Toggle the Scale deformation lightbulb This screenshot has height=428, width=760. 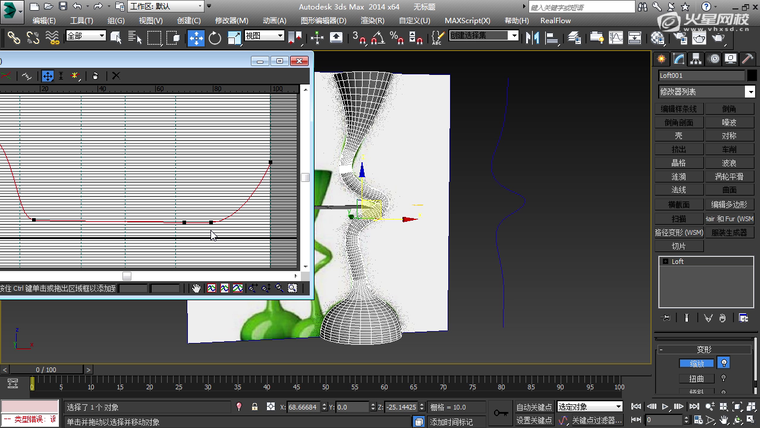(x=723, y=363)
